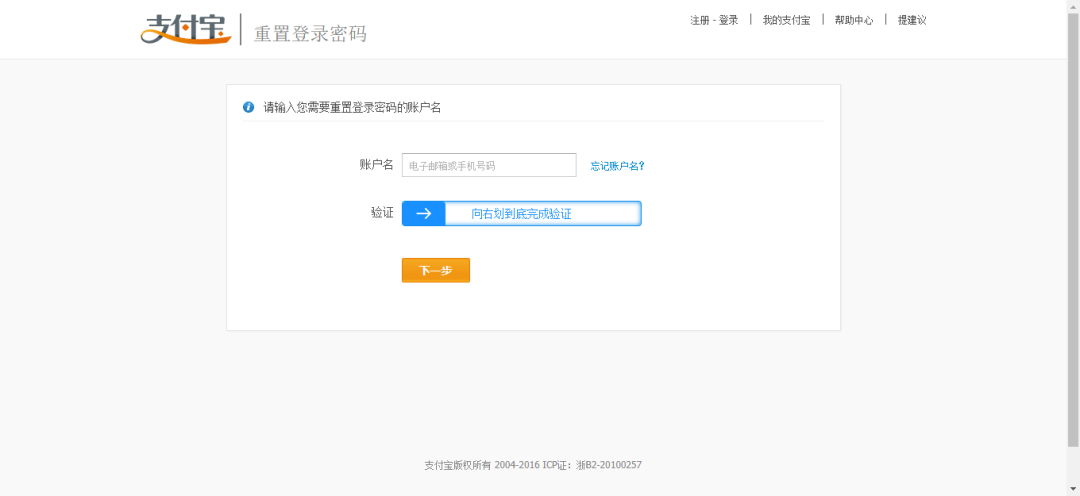
Task: Click the footer copyright text 支付宝版权所有
Action: click(x=458, y=465)
